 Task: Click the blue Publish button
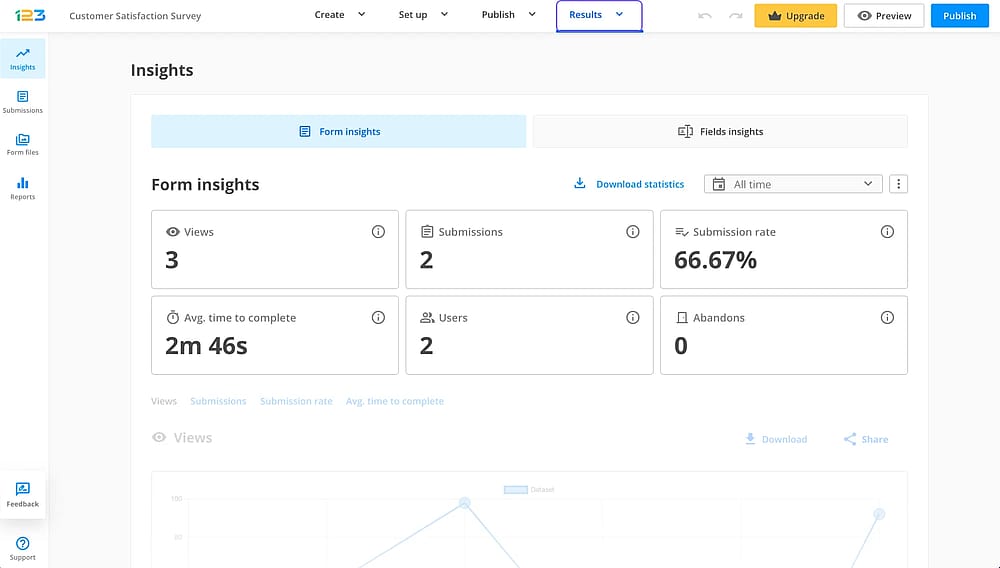pyautogui.click(x=959, y=16)
